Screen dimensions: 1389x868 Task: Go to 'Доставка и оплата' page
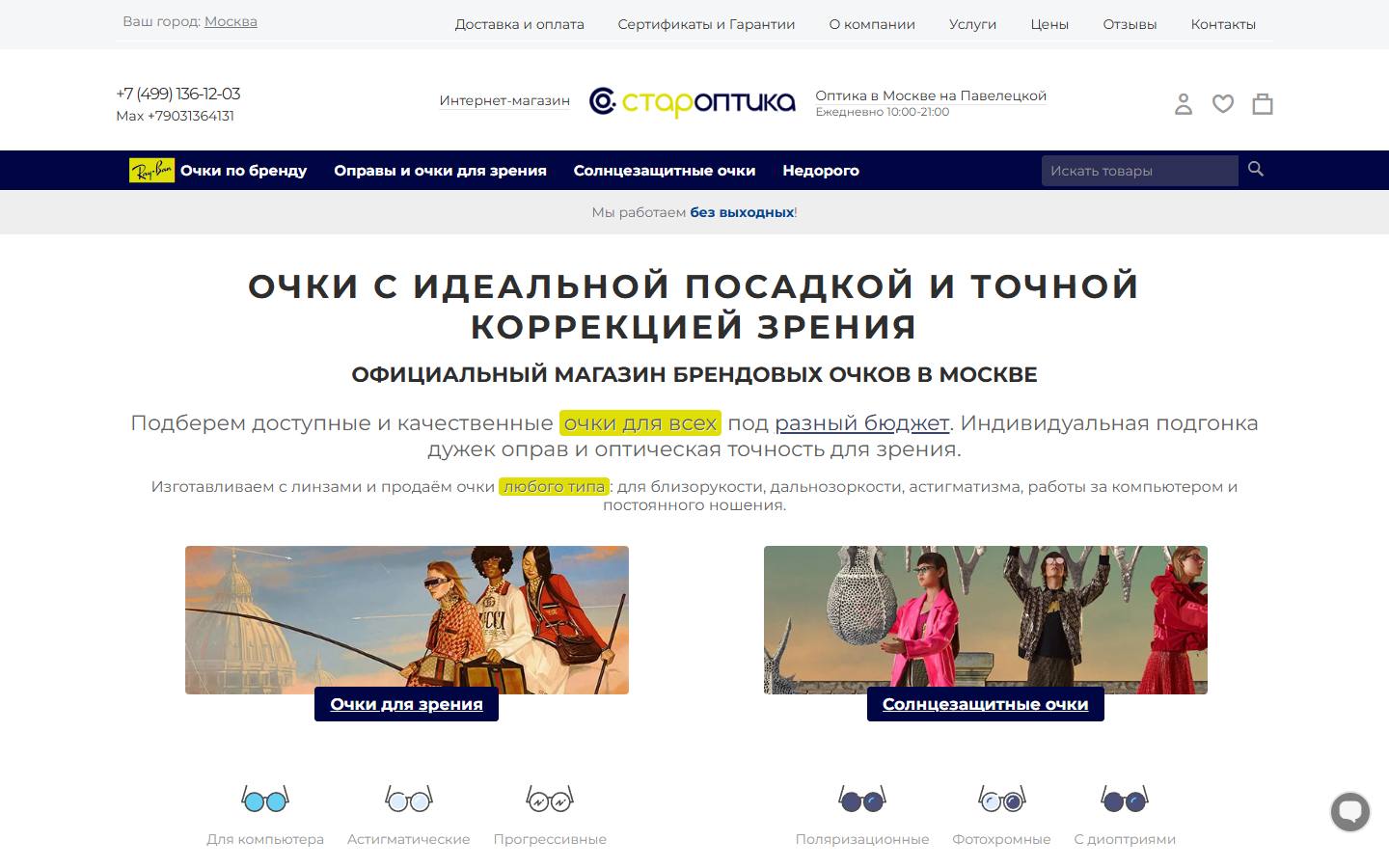(520, 24)
